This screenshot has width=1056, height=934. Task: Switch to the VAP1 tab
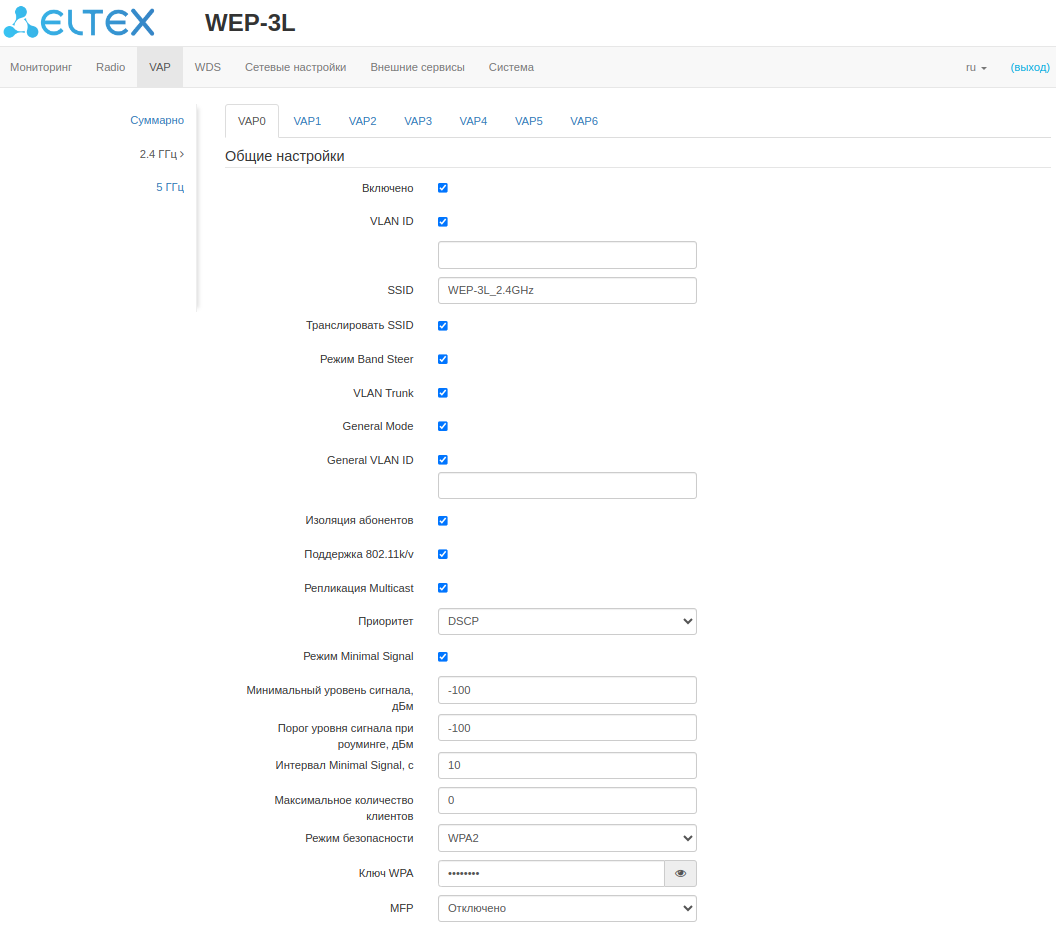point(307,121)
